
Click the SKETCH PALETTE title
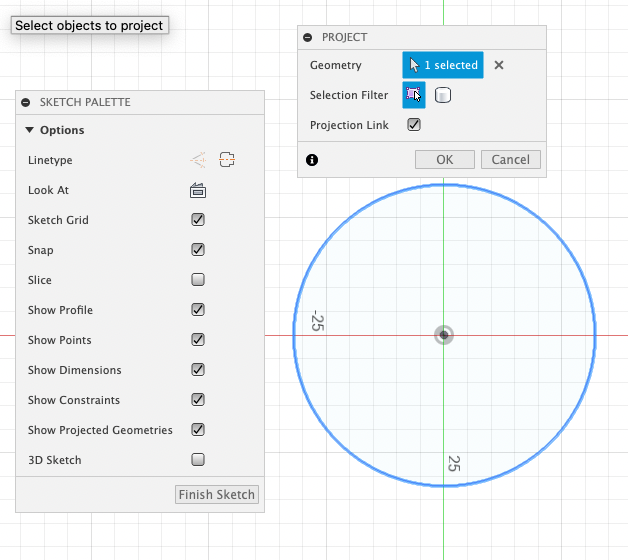(x=85, y=103)
